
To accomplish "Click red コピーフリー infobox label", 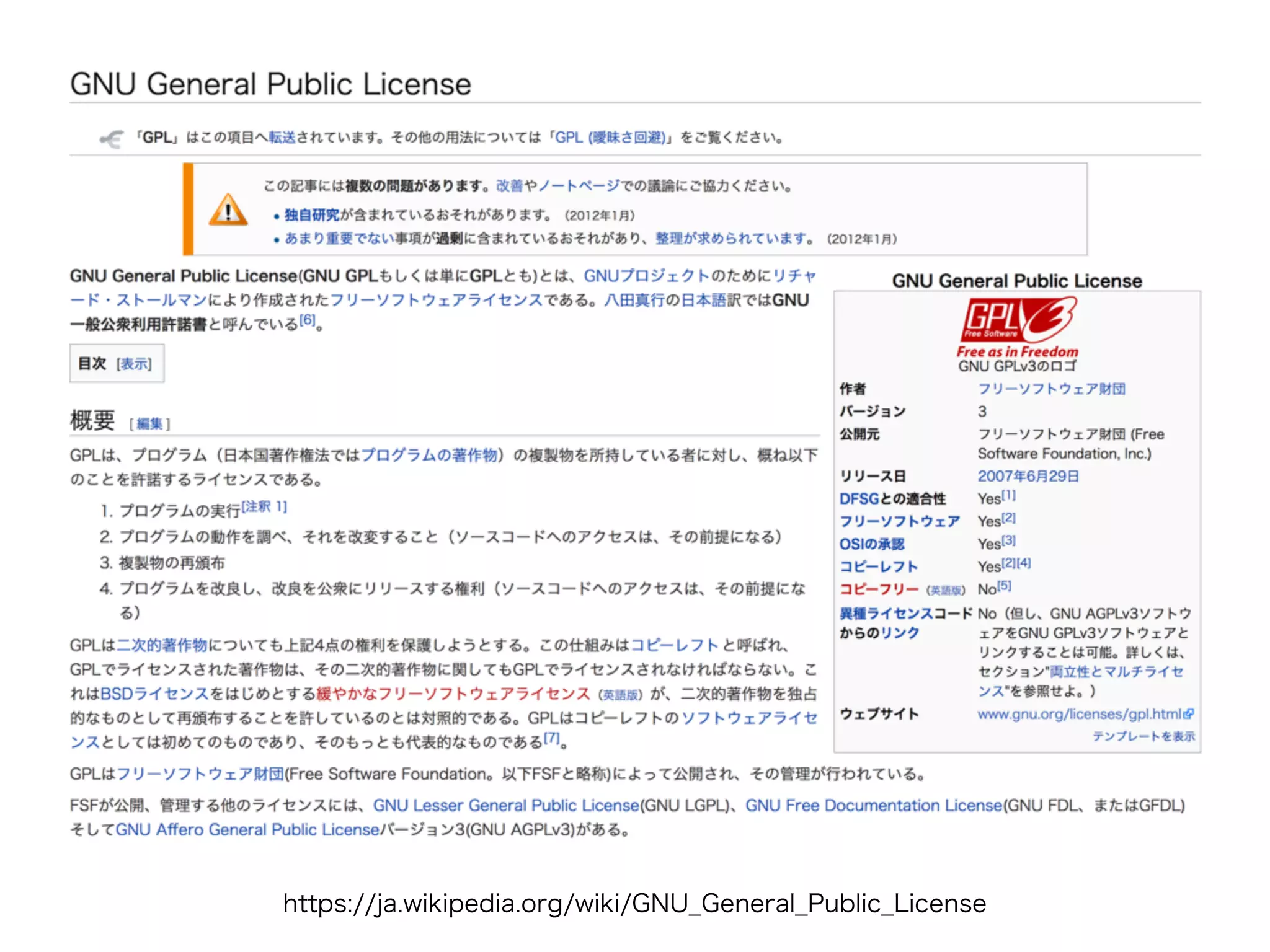I will coord(879,589).
